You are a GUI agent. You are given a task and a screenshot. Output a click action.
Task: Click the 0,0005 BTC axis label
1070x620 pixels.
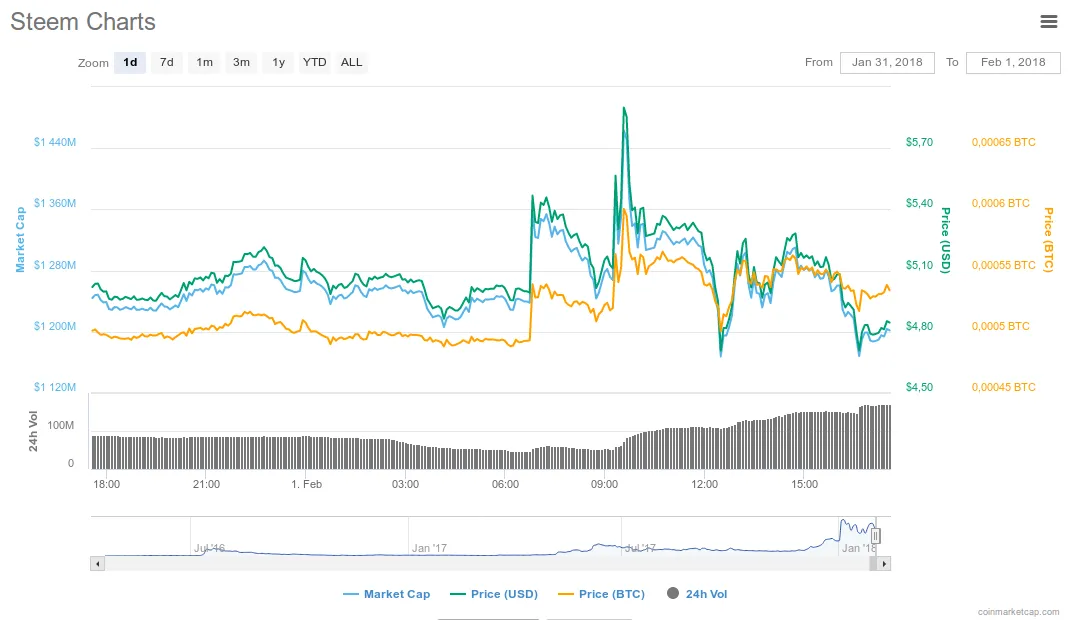pyautogui.click(x=1000, y=327)
